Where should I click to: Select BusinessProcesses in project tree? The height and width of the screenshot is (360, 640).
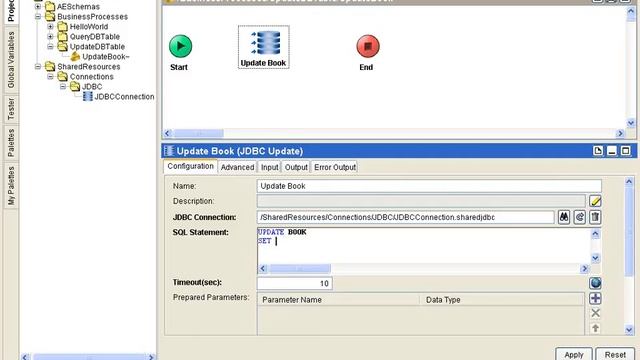92,17
